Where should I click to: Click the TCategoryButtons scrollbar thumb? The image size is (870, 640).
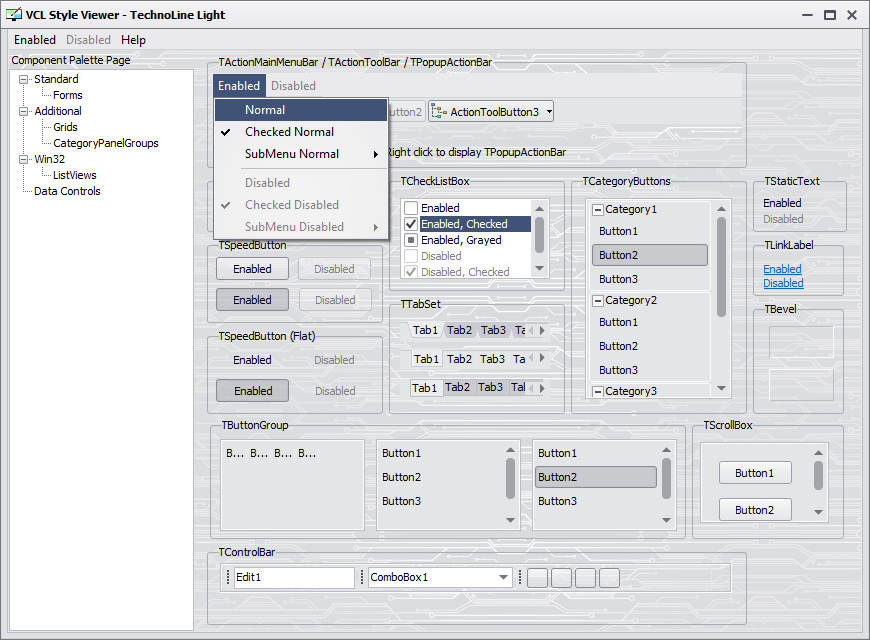[721, 267]
